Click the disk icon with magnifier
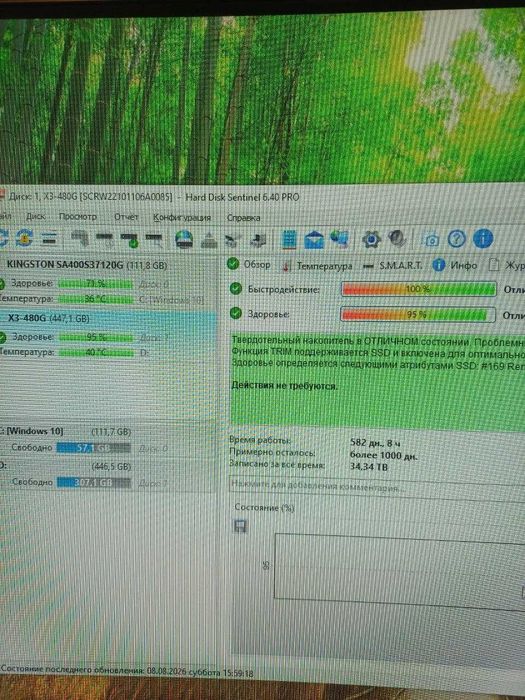This screenshot has width=525, height=700. 154,240
